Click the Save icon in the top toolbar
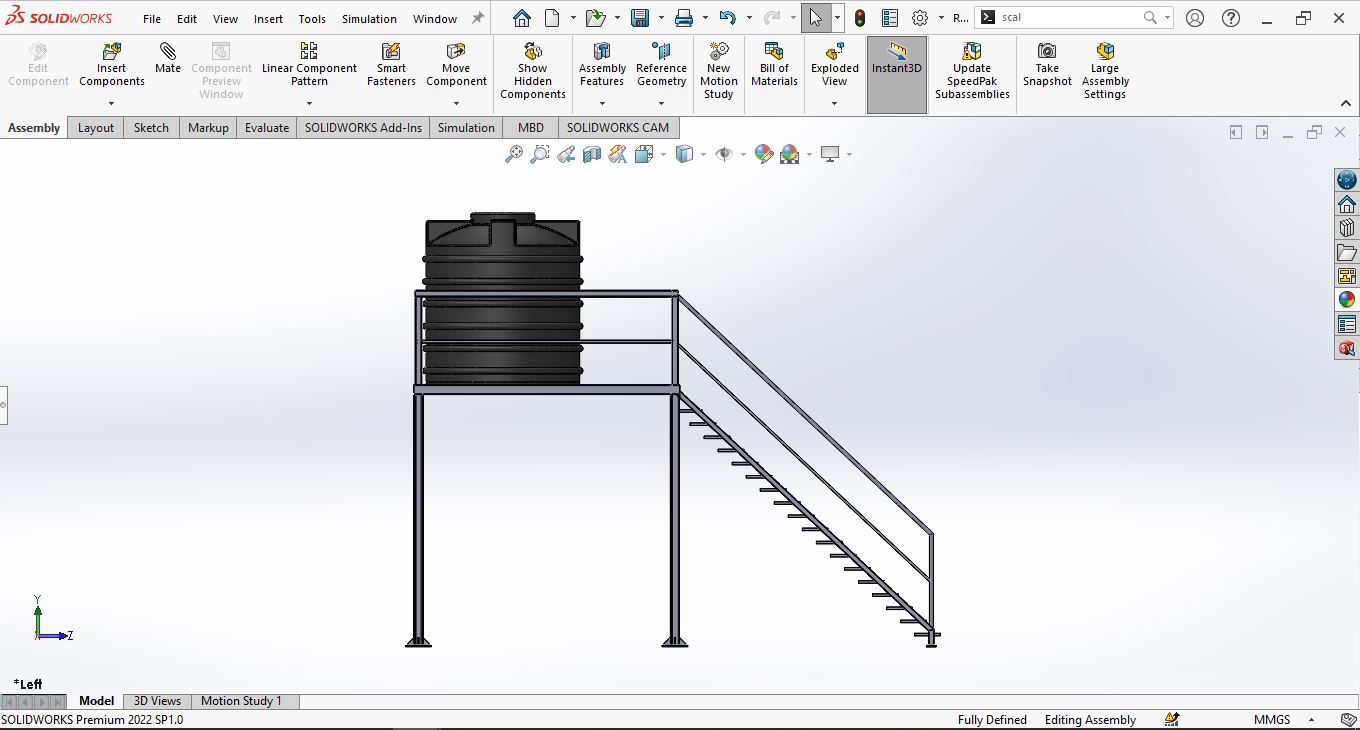This screenshot has width=1360, height=730. click(x=640, y=18)
